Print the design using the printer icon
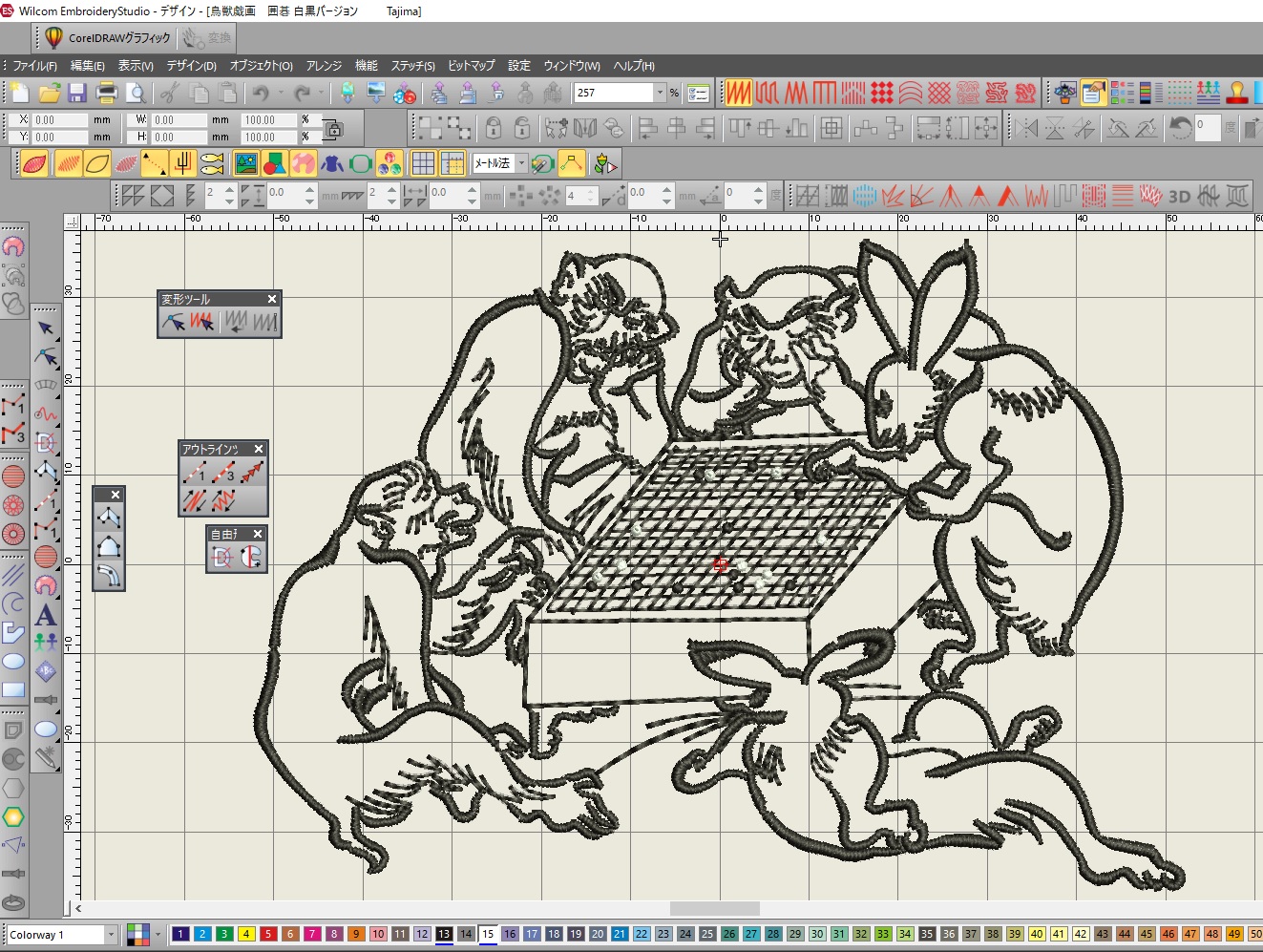The image size is (1263, 952). (107, 93)
